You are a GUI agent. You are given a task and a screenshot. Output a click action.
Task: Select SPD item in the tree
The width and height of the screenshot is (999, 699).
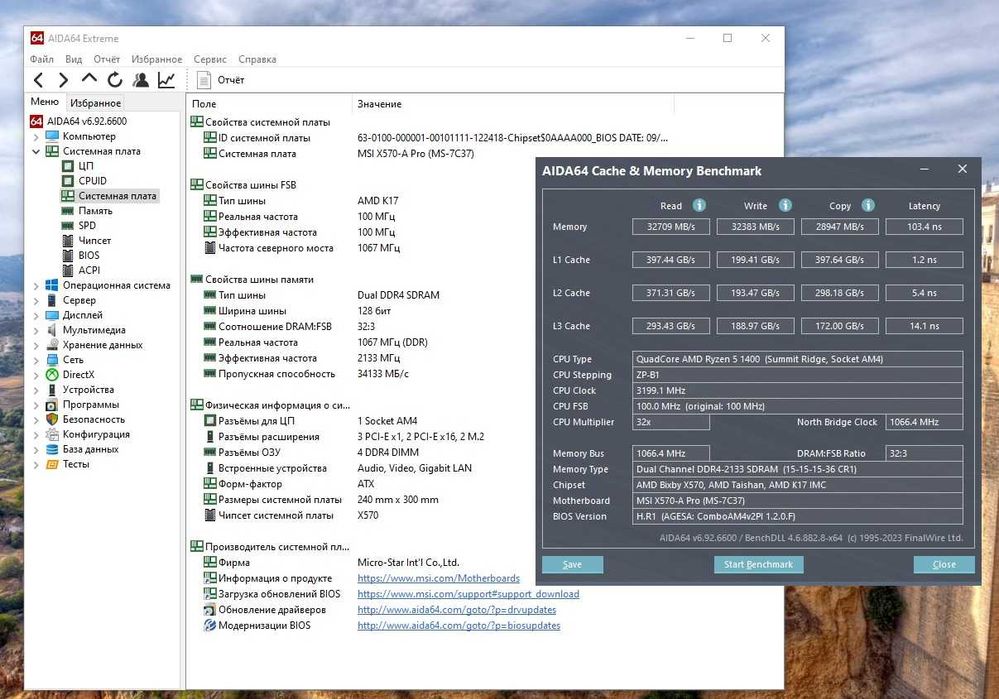[x=87, y=226]
